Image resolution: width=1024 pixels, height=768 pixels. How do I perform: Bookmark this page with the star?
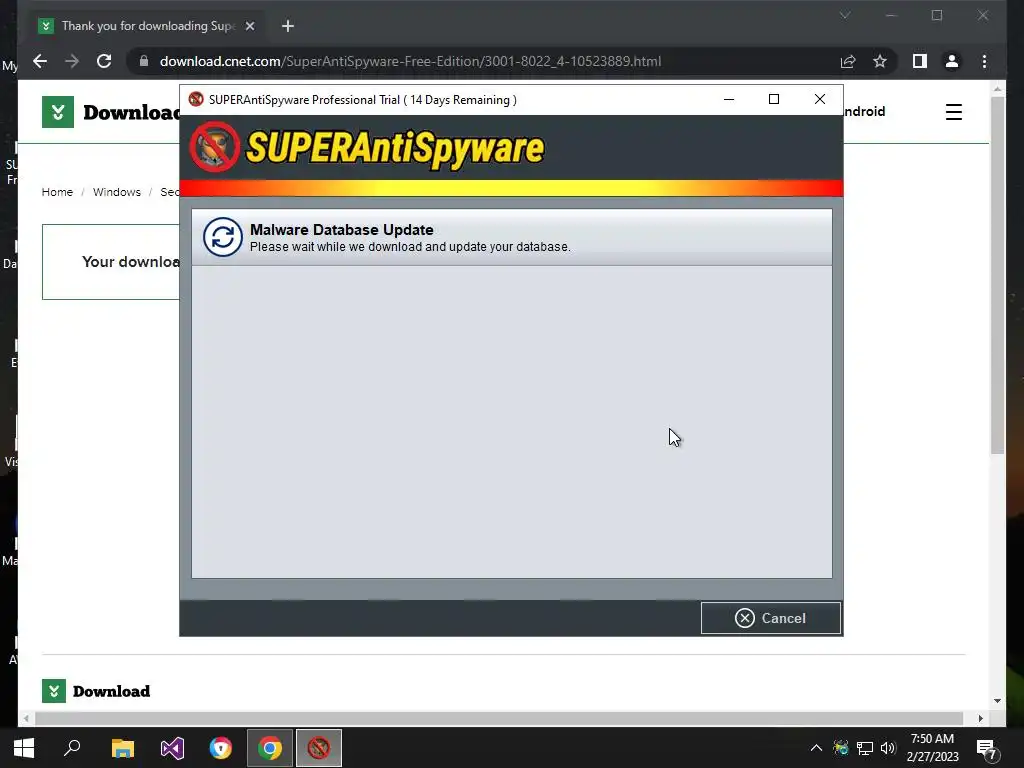pos(880,61)
